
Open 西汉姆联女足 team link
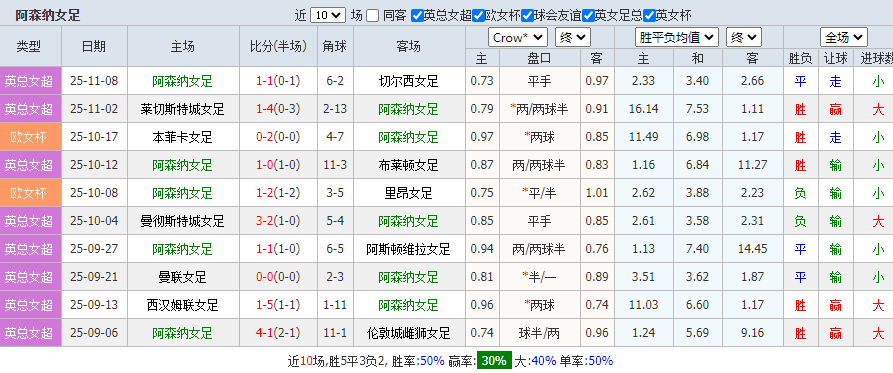pyautogui.click(x=182, y=304)
